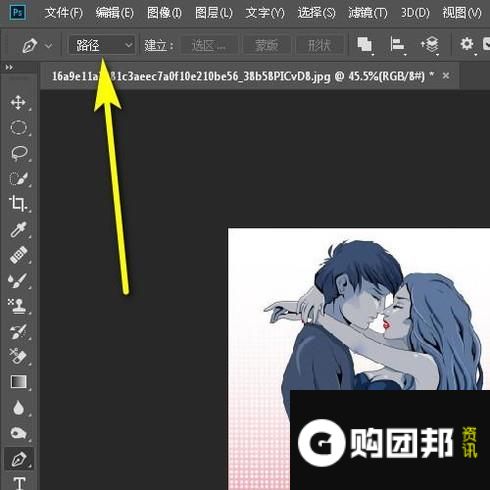Select the Lasso tool

tap(18, 153)
